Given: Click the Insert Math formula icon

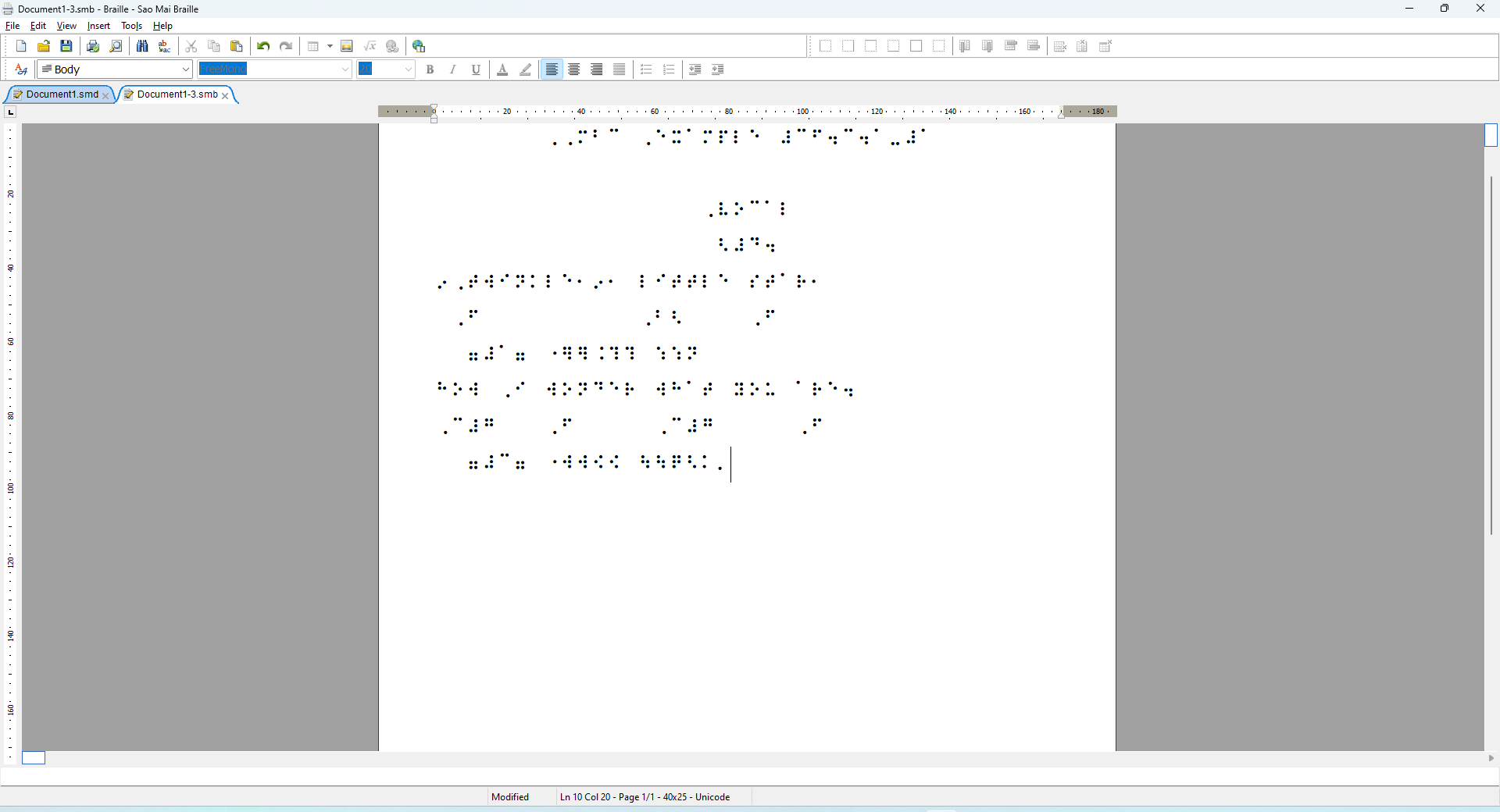Looking at the screenshot, I should click(x=370, y=46).
